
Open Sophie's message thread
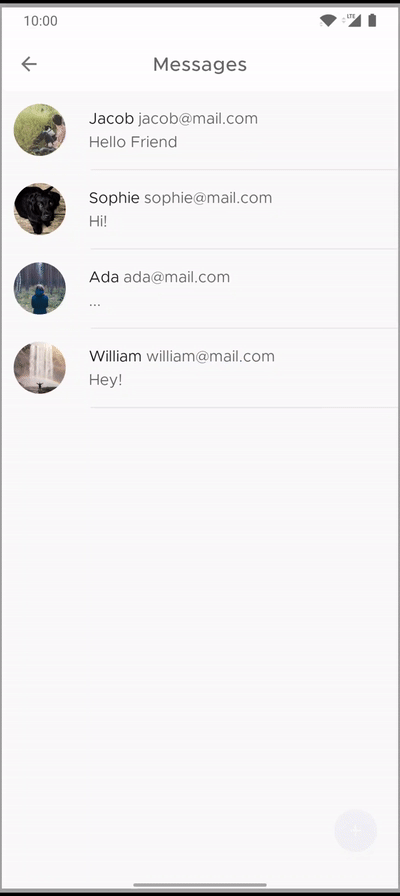[x=200, y=210]
